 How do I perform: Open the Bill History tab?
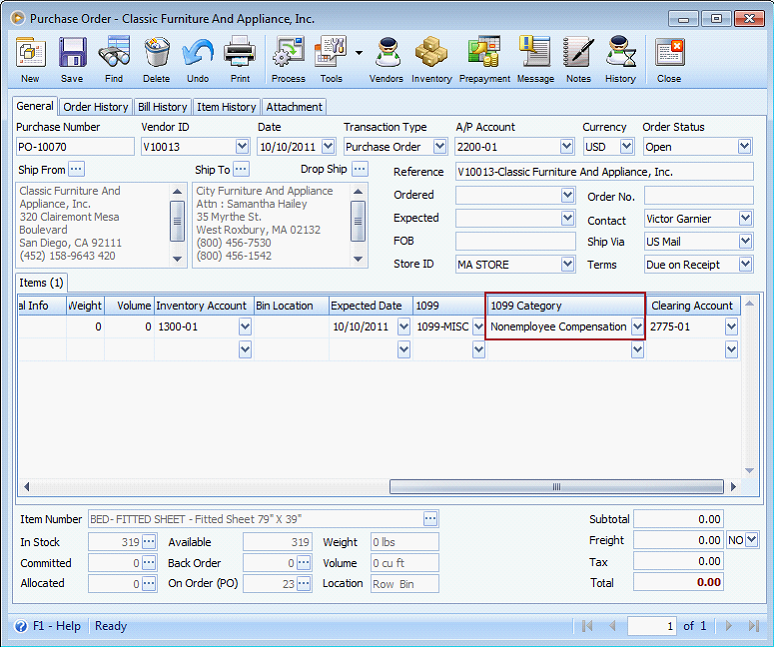(162, 107)
